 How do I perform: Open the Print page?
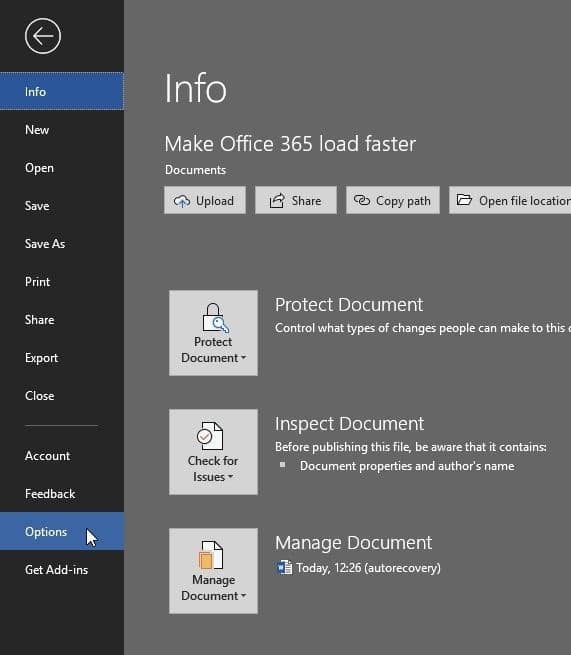click(x=62, y=282)
